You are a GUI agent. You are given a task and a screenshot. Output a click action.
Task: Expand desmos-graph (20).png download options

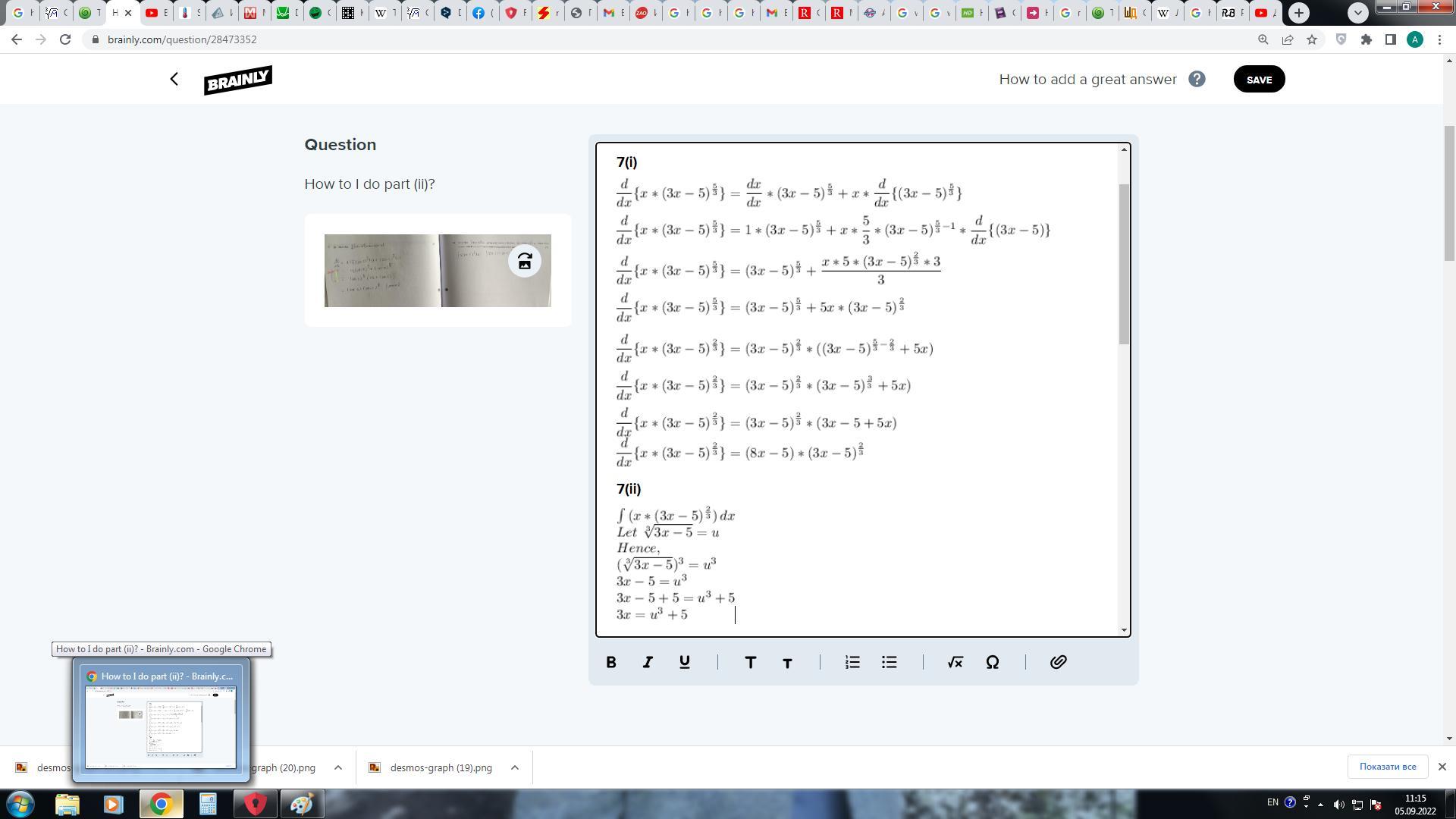[x=338, y=767]
